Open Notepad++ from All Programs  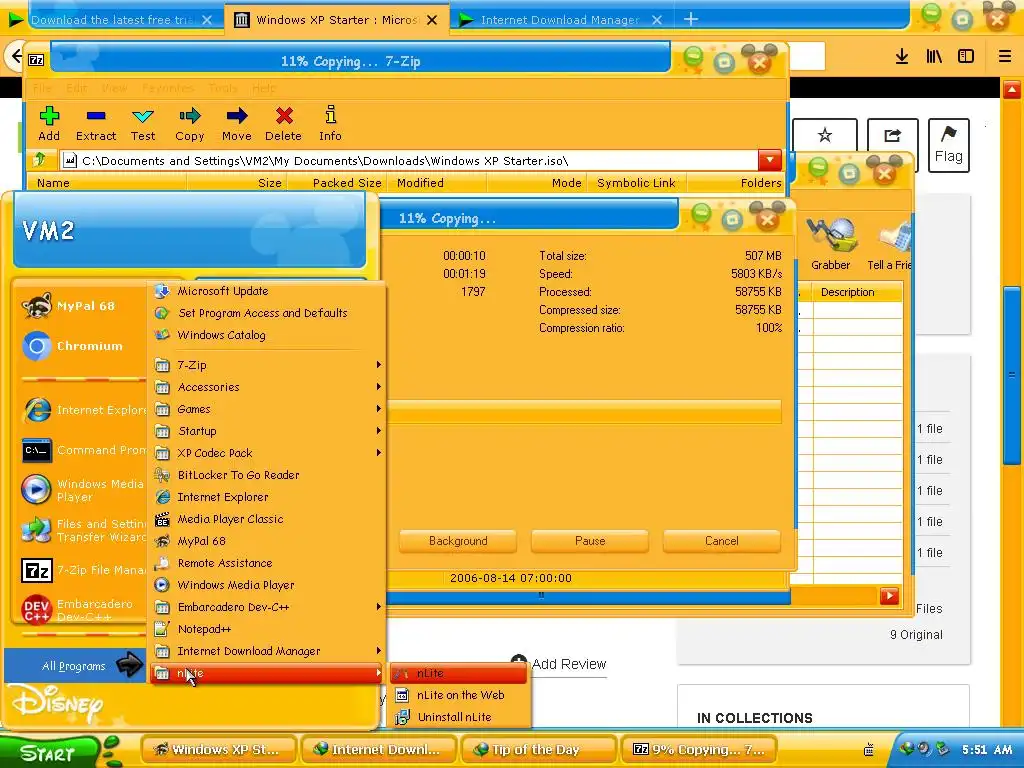coord(268,630)
